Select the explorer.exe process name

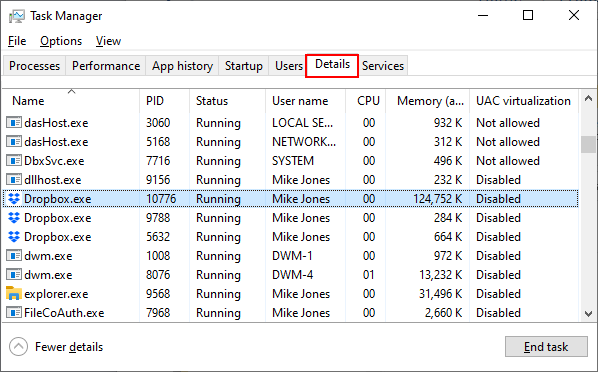[56, 294]
